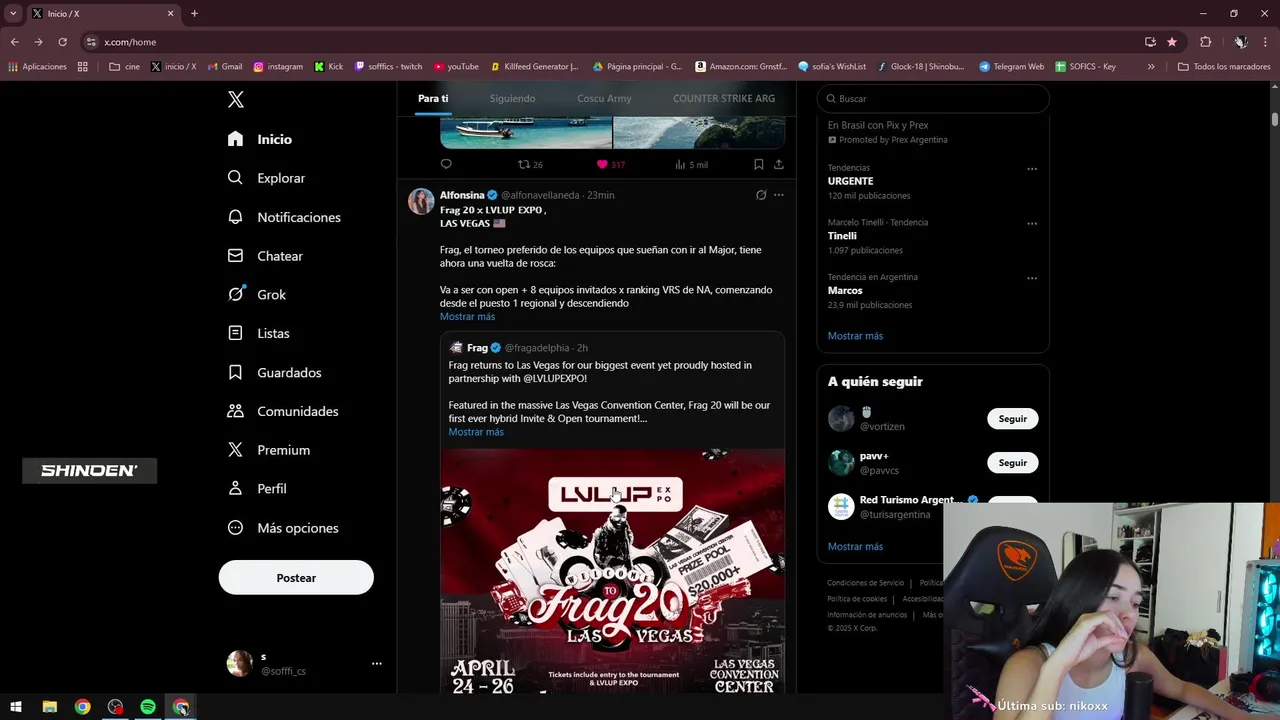Image resolution: width=1280 pixels, height=720 pixels.
Task: Expand Todos los marcadores folder
Action: (1224, 67)
